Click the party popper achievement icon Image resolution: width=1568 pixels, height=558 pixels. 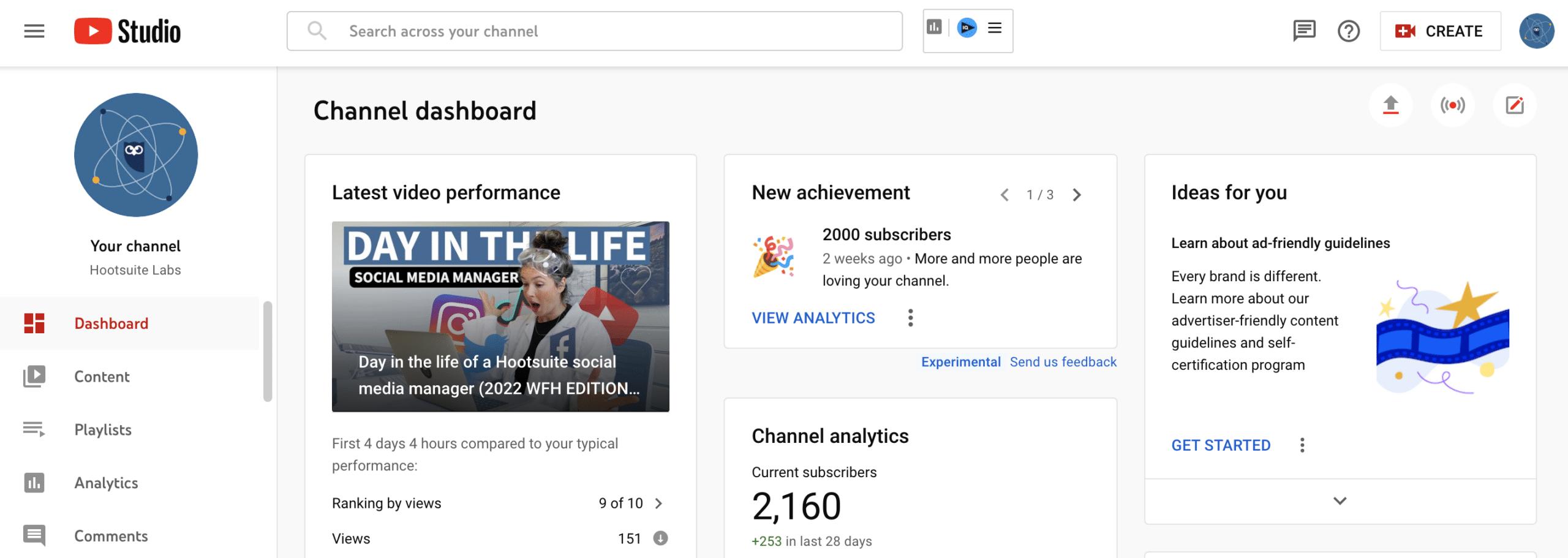[x=774, y=257]
